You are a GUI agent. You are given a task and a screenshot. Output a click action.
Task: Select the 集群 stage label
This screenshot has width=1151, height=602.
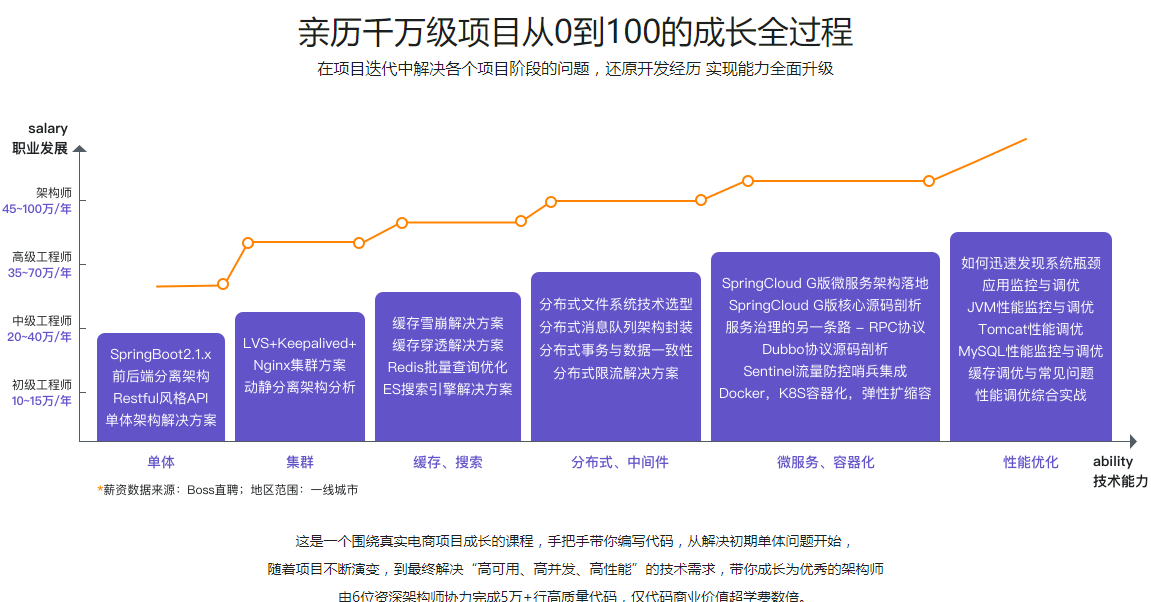click(x=299, y=463)
